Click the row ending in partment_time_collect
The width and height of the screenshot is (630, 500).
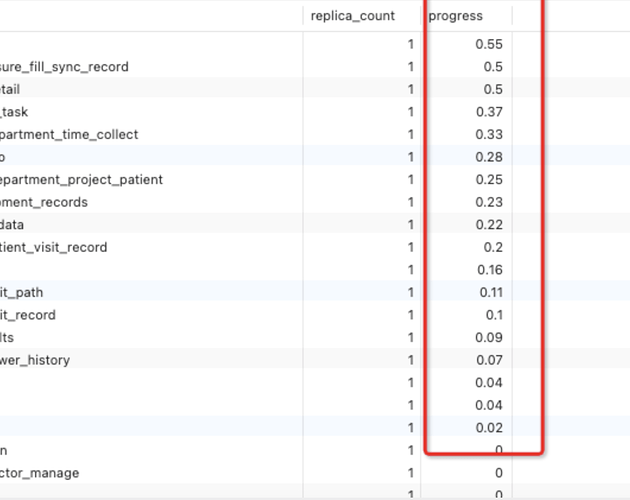(x=315, y=134)
